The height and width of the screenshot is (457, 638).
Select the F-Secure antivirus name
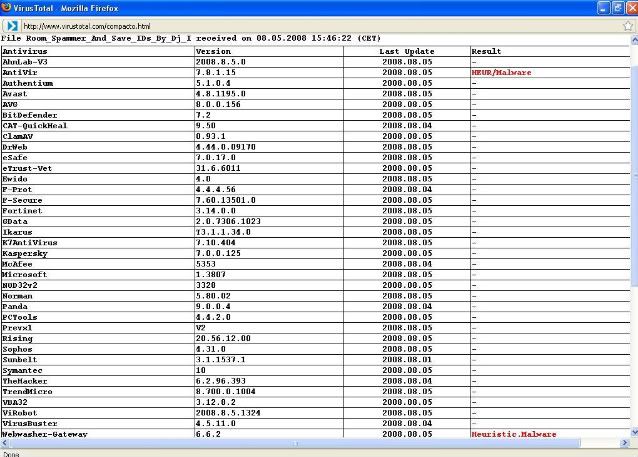point(22,200)
